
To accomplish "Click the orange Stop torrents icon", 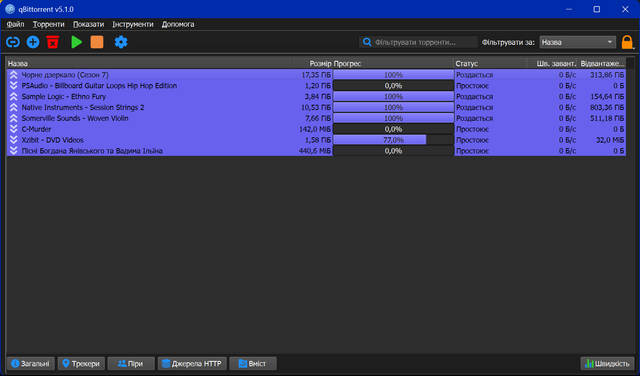I will (97, 42).
